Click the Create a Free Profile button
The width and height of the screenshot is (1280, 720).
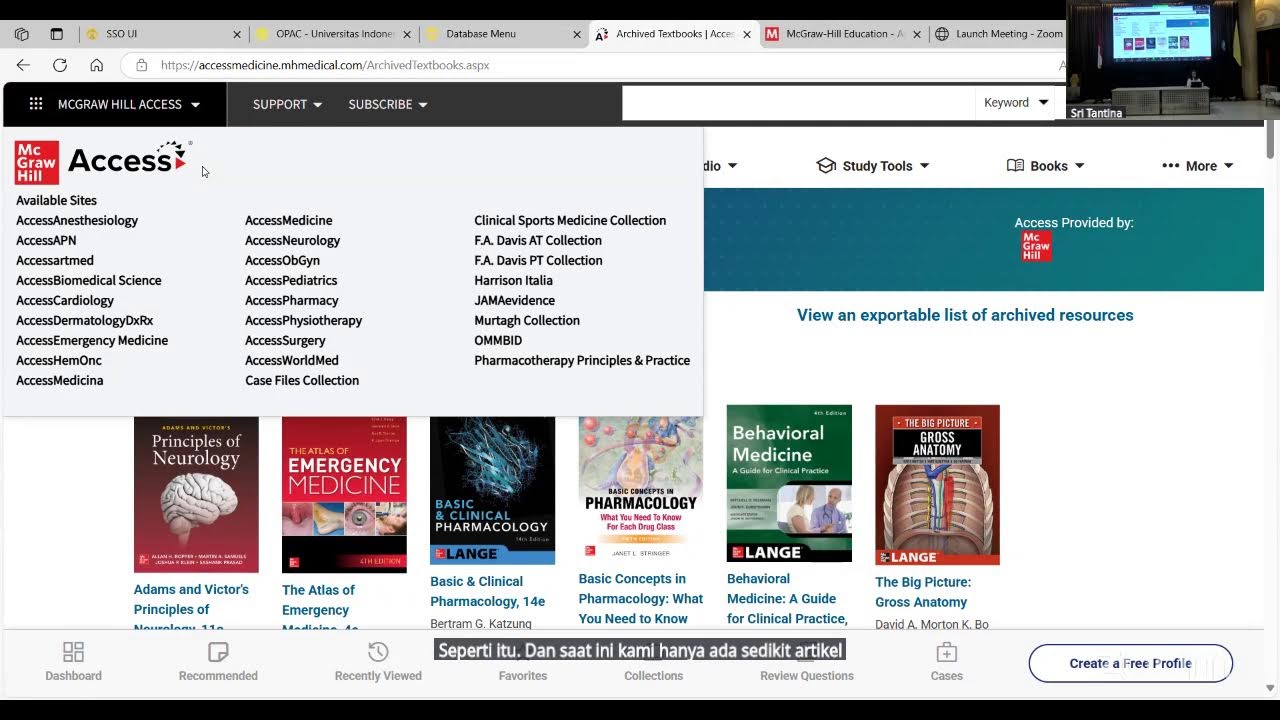[1130, 663]
